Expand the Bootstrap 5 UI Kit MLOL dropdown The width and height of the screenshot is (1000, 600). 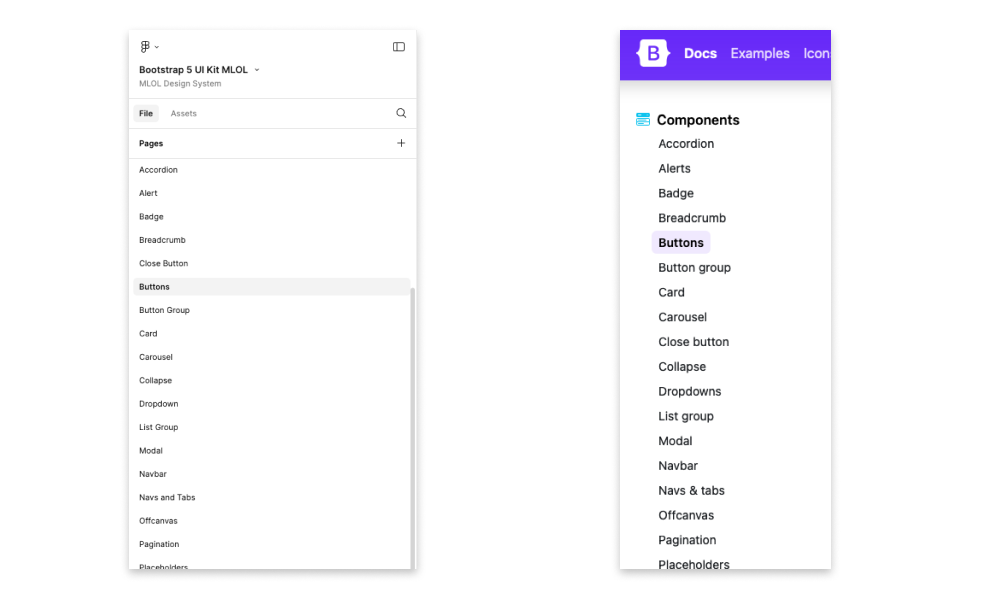click(x=257, y=70)
